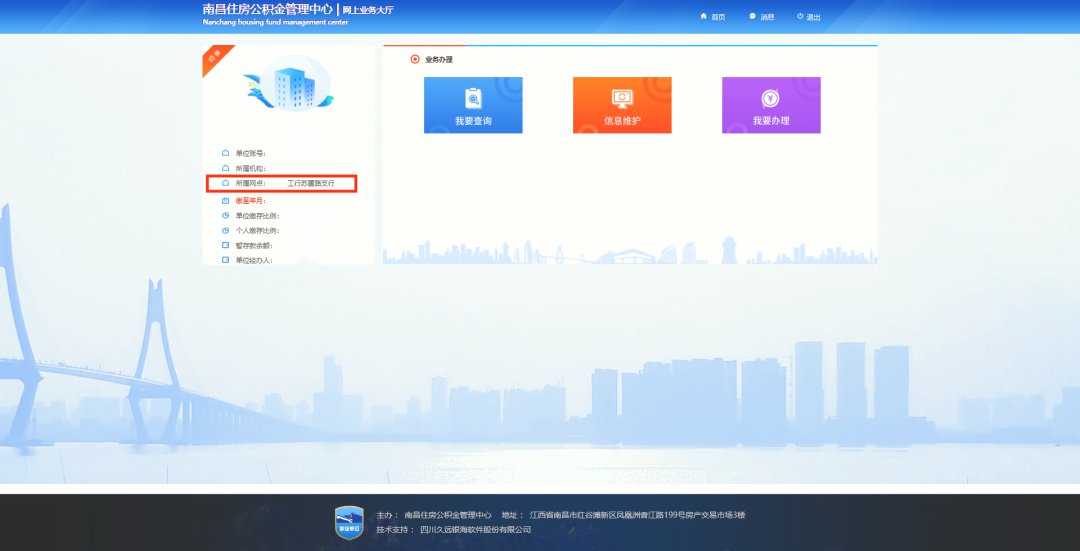Viewport: 1080px width, 551px height.
Task: Click the message bubble icon beside 消息
Action: [753, 16]
